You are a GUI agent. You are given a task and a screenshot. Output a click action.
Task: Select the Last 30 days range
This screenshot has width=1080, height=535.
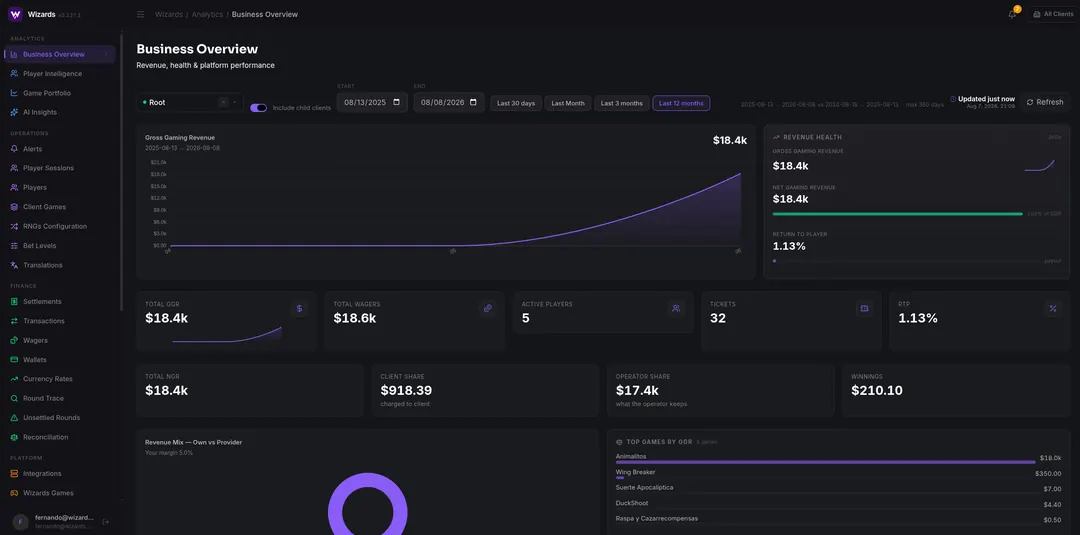(x=516, y=103)
